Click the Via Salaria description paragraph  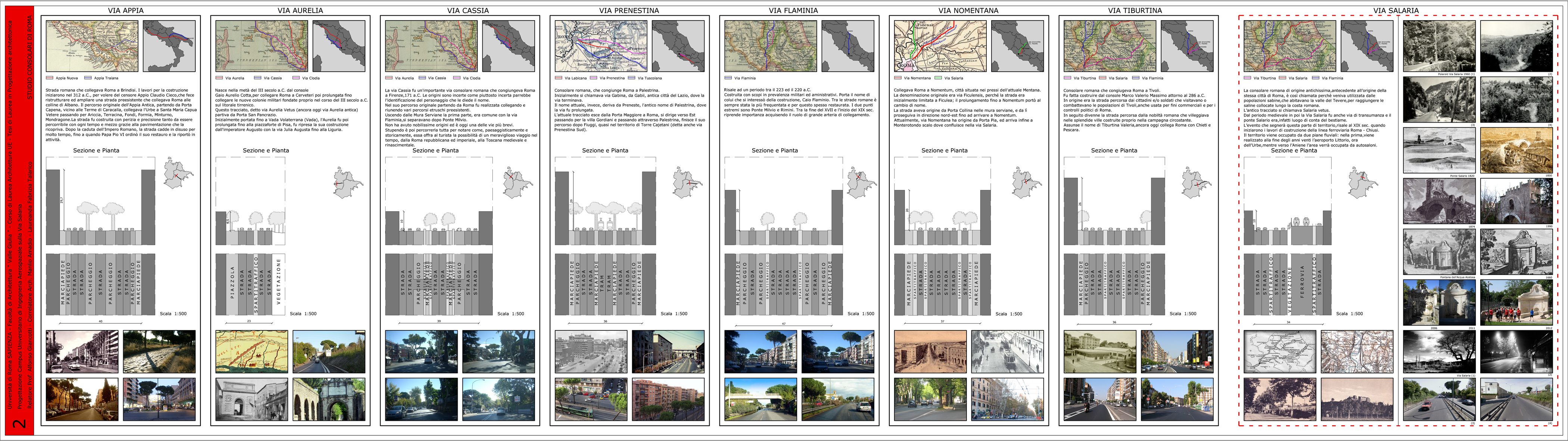pyautogui.click(x=1318, y=118)
